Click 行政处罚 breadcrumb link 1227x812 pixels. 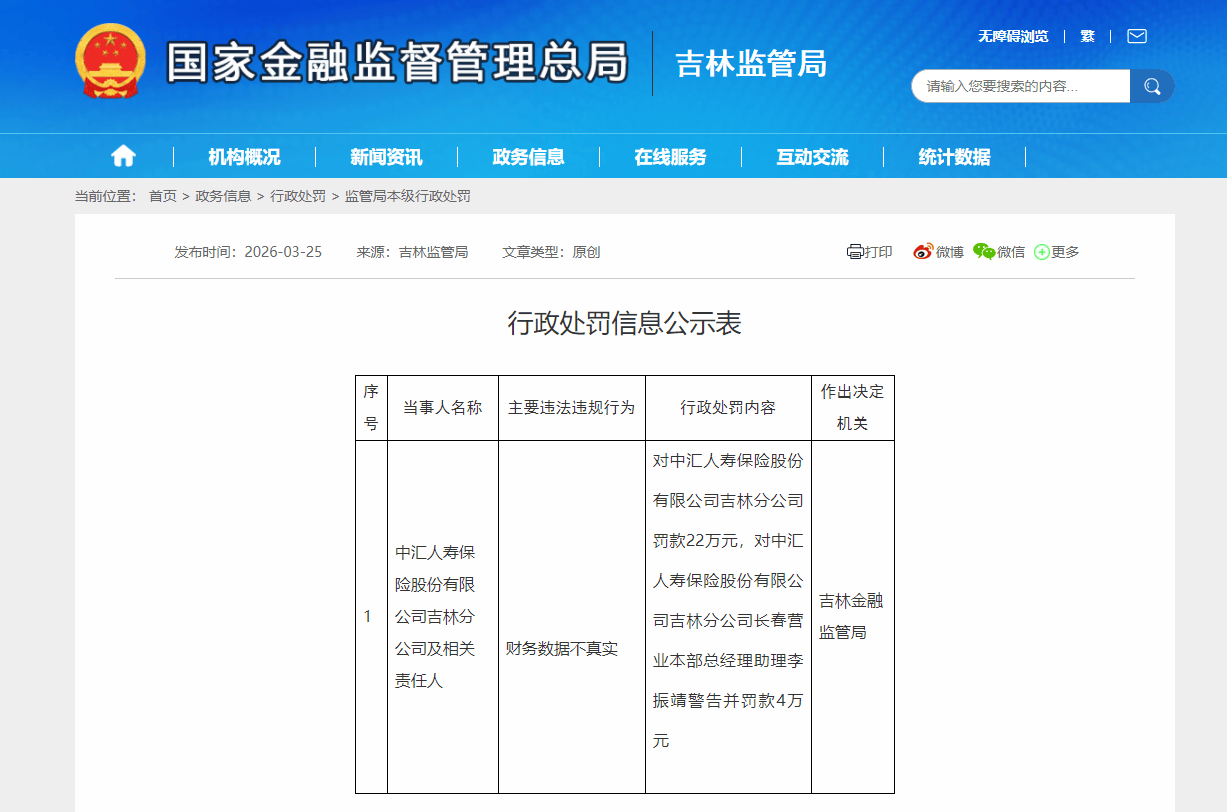pos(298,196)
